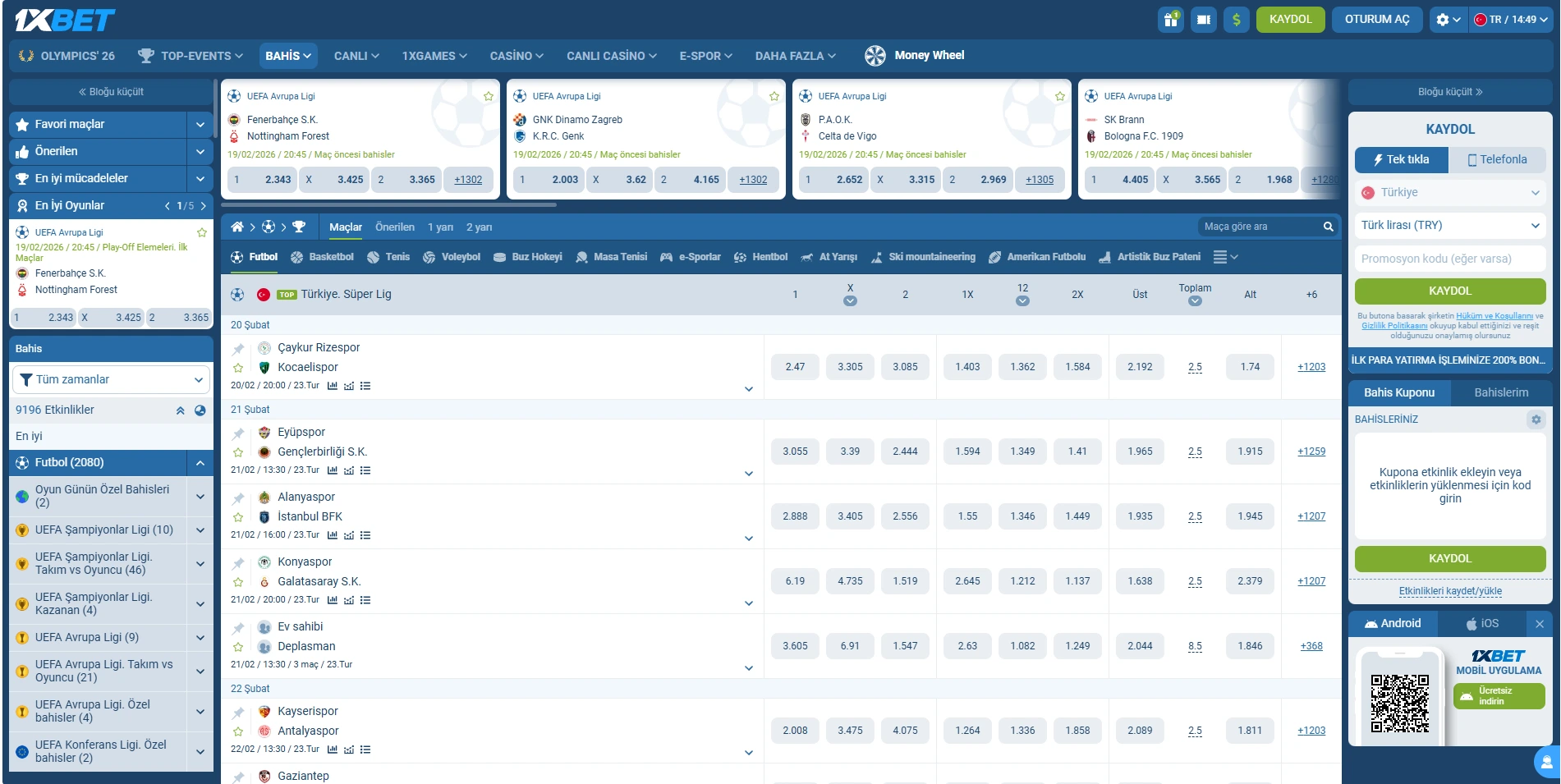Open the gift bonus icon in header

(1170, 20)
